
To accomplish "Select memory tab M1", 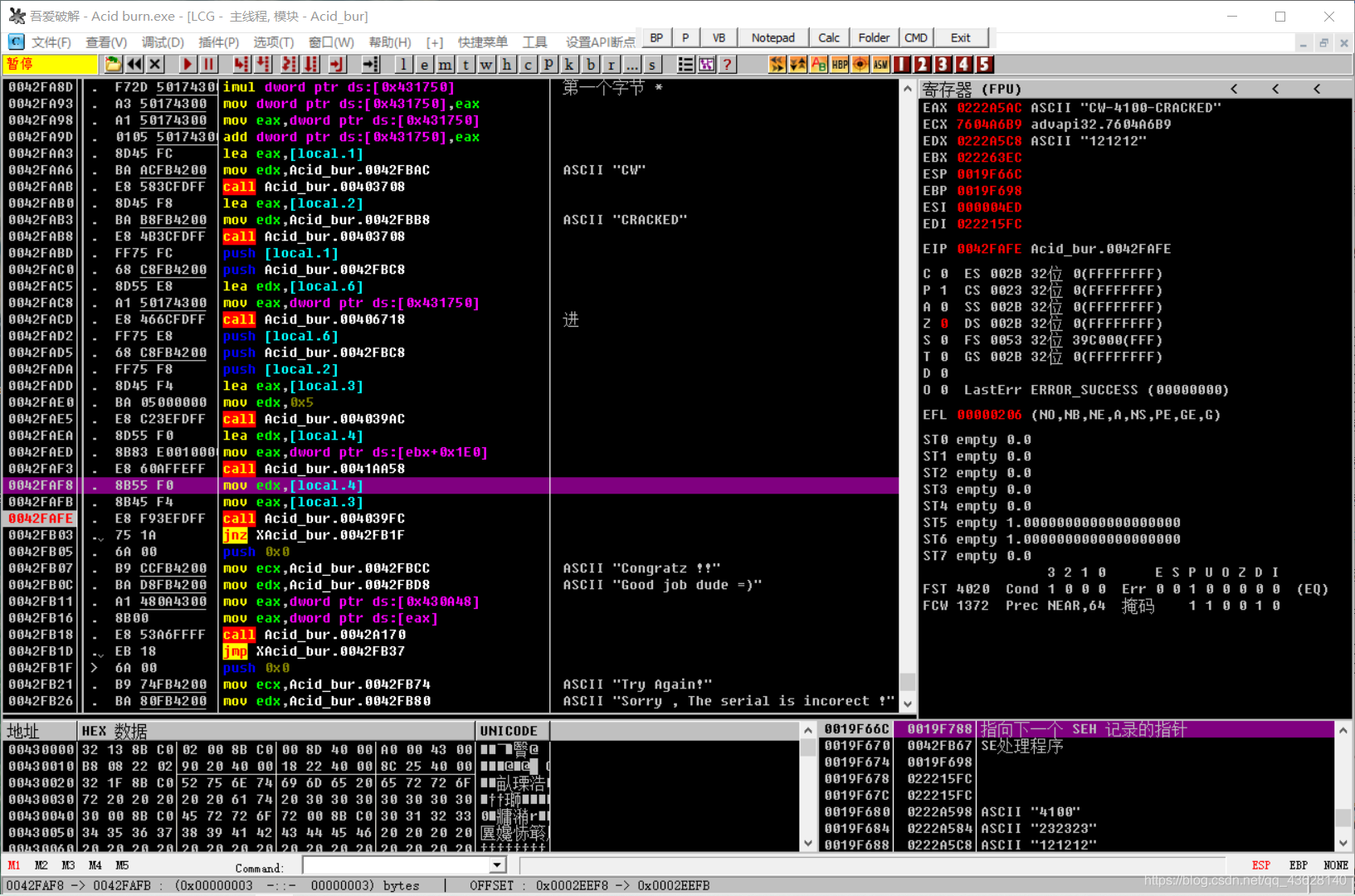I will (x=14, y=865).
